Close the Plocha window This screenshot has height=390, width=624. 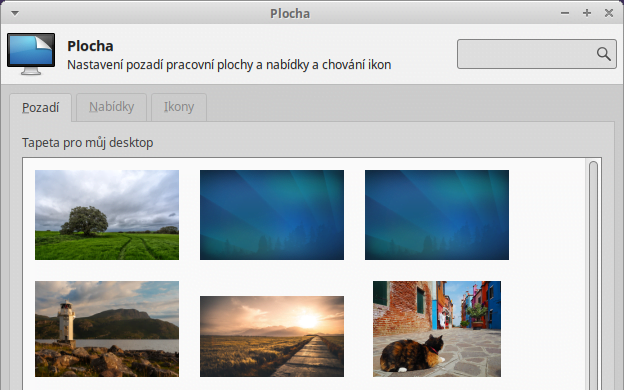[608, 13]
